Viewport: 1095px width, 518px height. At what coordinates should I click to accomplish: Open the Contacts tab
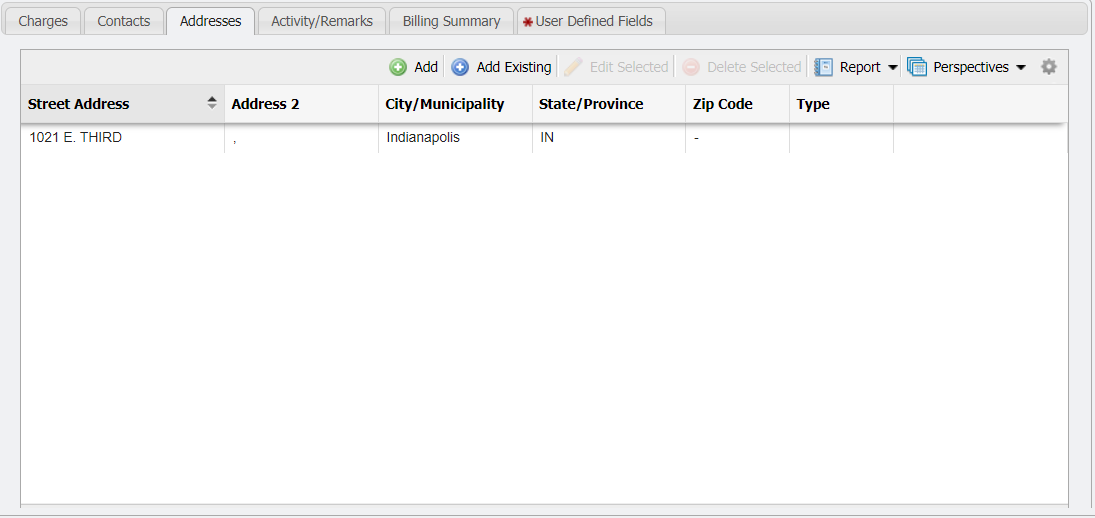coord(124,21)
